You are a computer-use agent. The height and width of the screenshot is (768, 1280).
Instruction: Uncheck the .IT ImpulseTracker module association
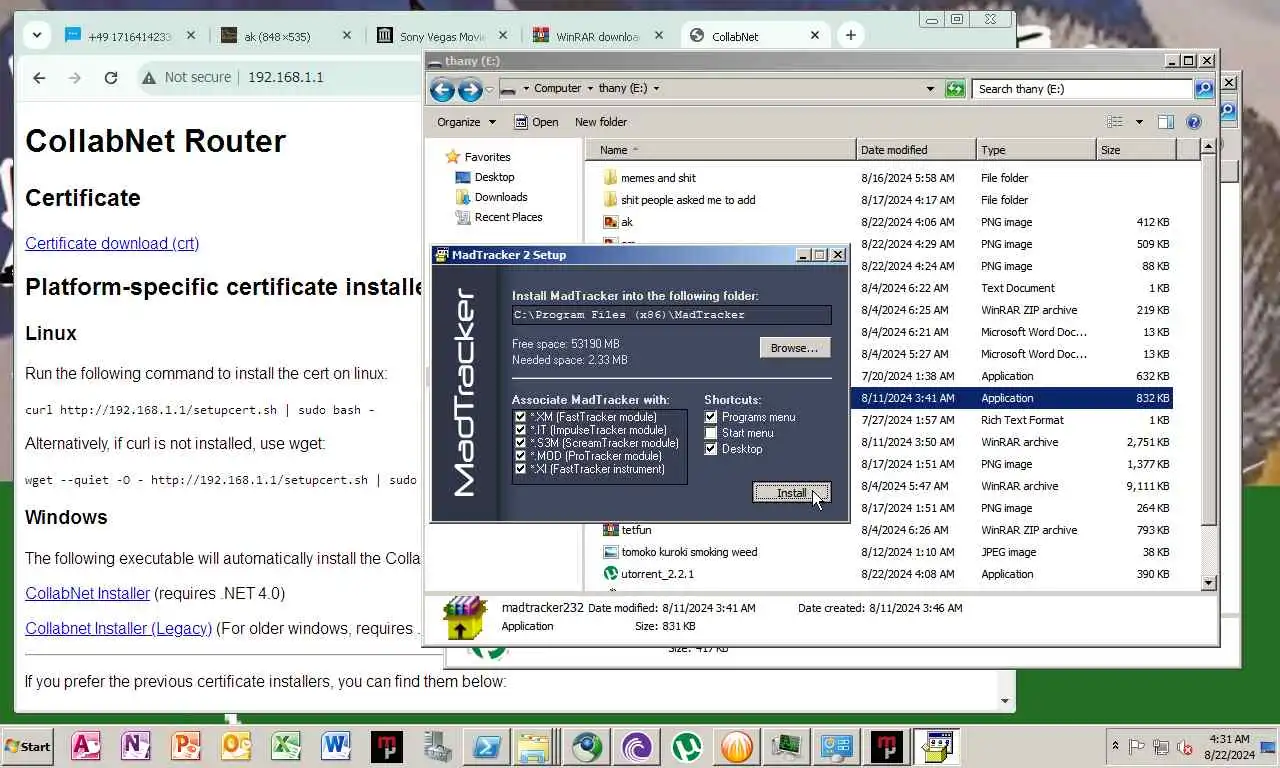pyautogui.click(x=520, y=430)
